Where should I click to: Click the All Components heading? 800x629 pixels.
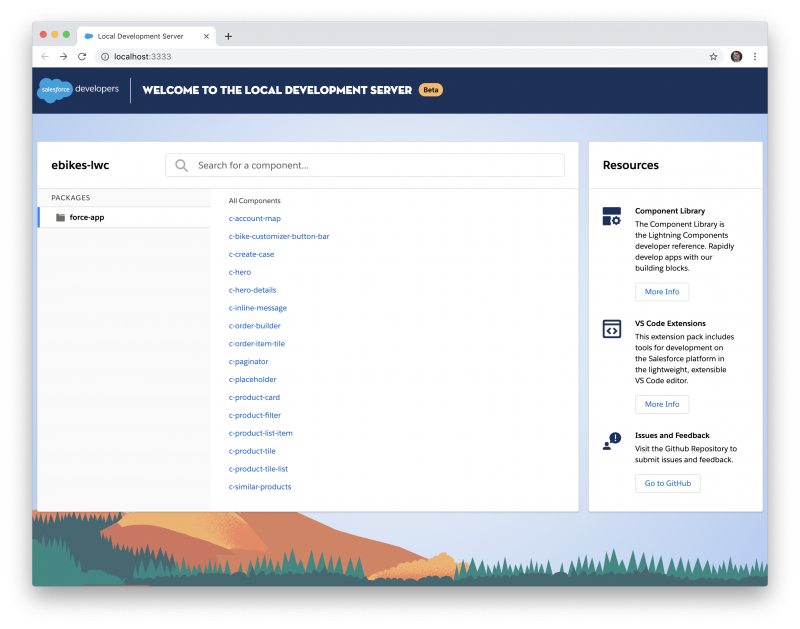tap(255, 200)
